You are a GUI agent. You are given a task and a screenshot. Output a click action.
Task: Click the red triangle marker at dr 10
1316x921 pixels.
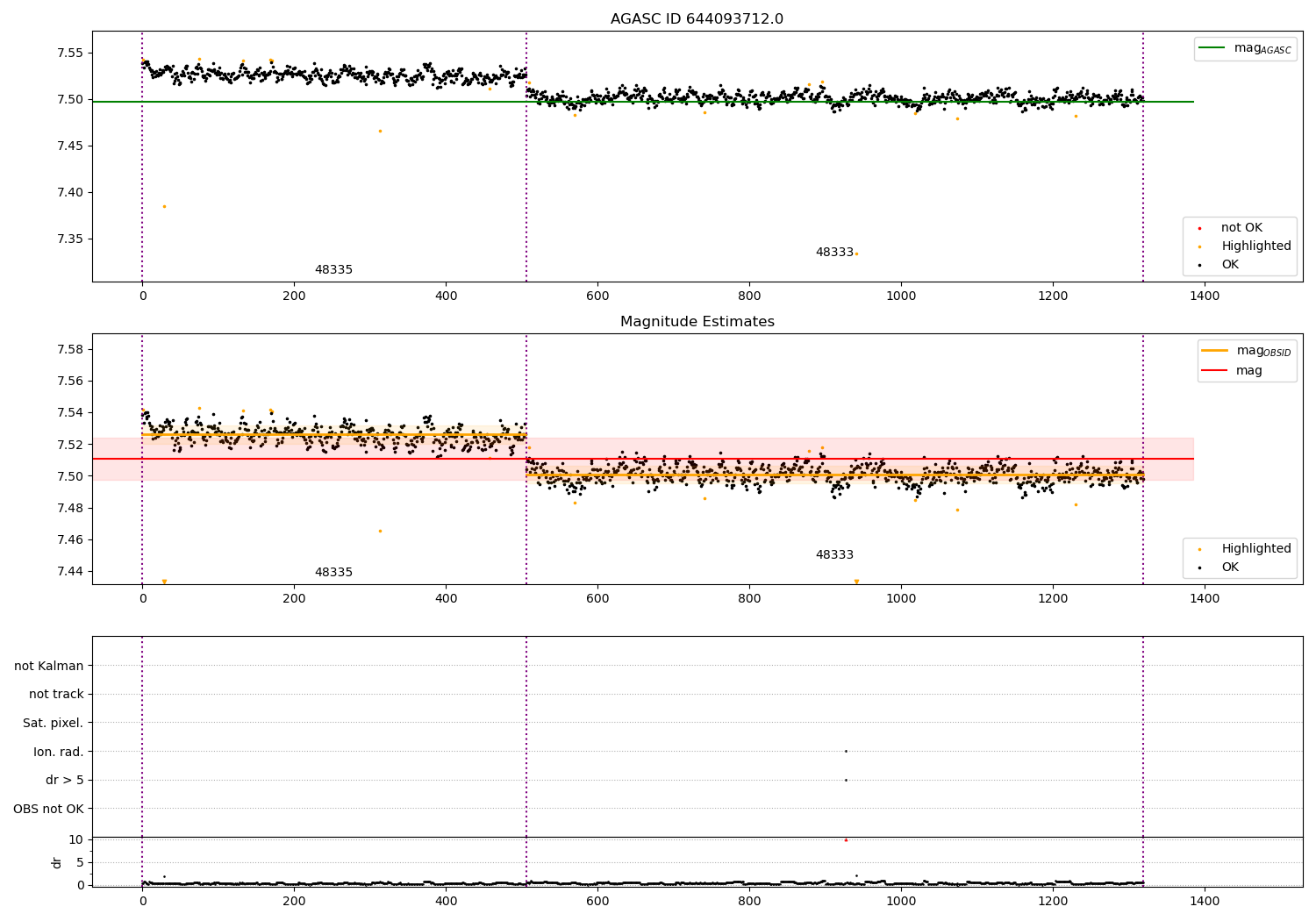(x=846, y=840)
